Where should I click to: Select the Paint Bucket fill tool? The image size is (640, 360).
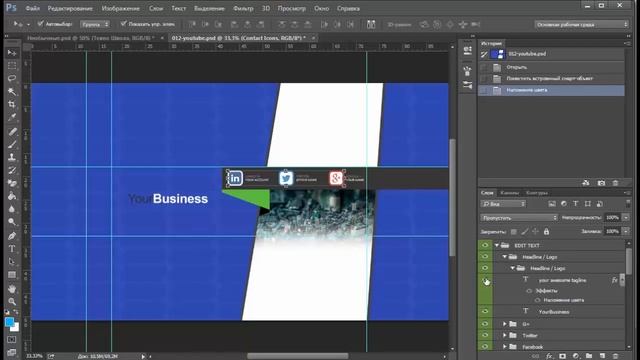point(12,196)
